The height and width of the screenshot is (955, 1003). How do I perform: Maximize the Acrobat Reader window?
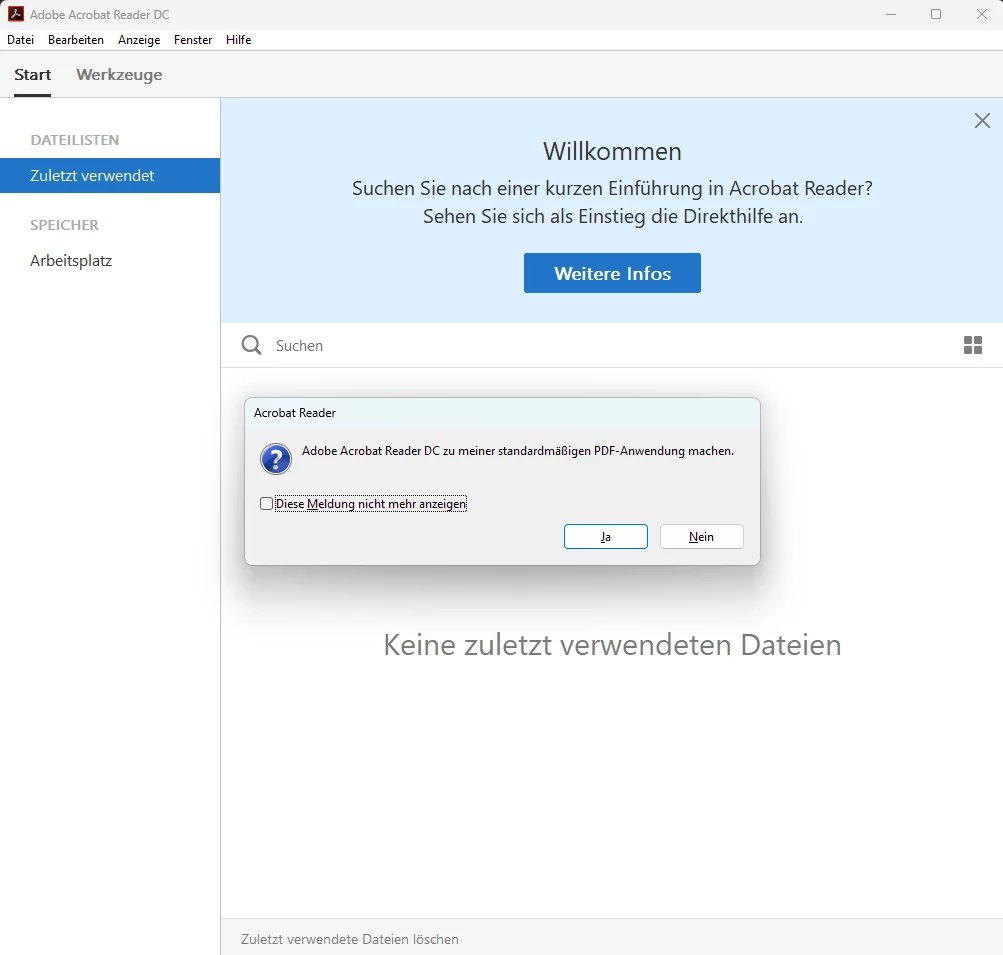click(936, 14)
